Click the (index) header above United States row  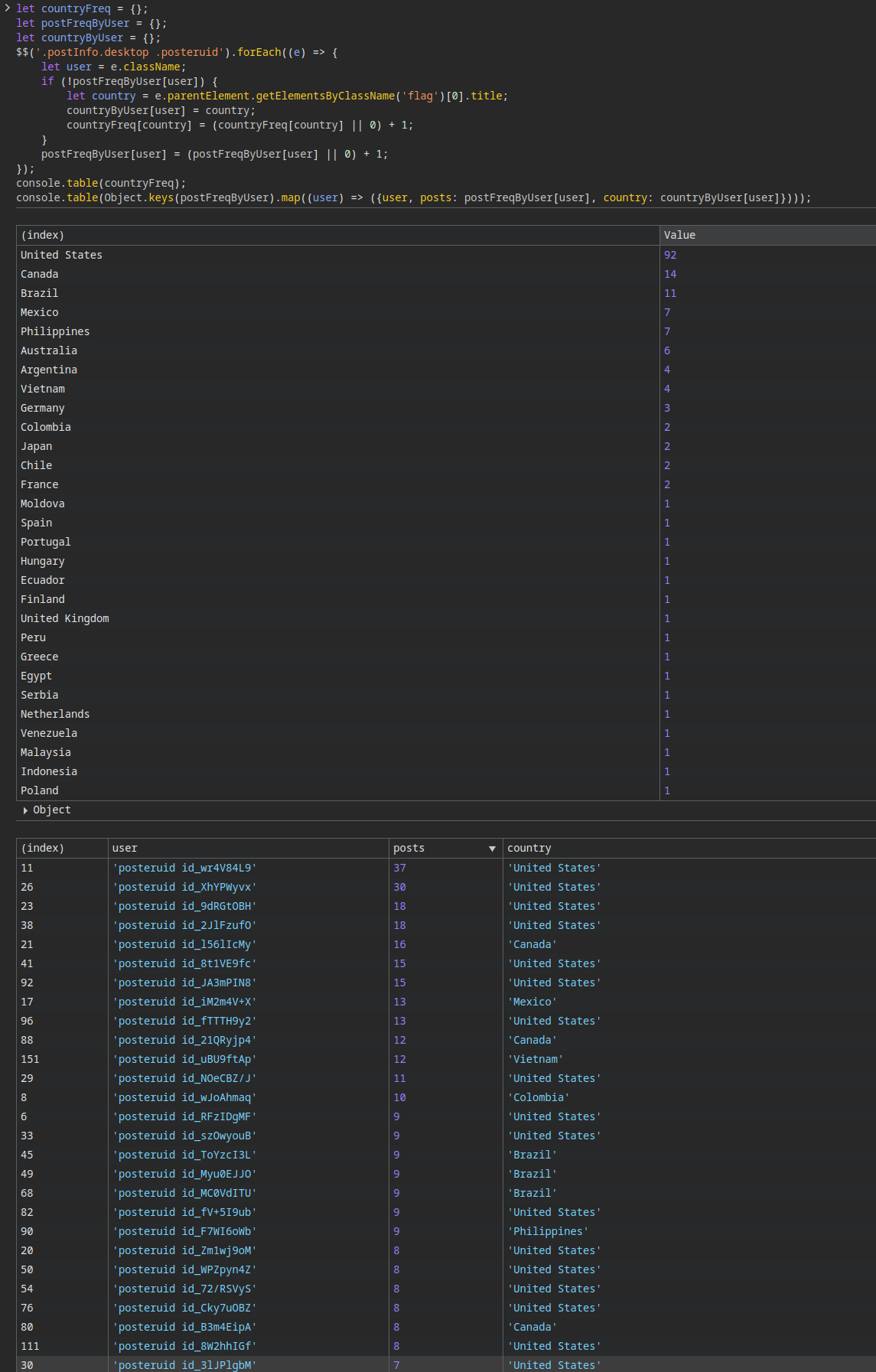coord(43,236)
